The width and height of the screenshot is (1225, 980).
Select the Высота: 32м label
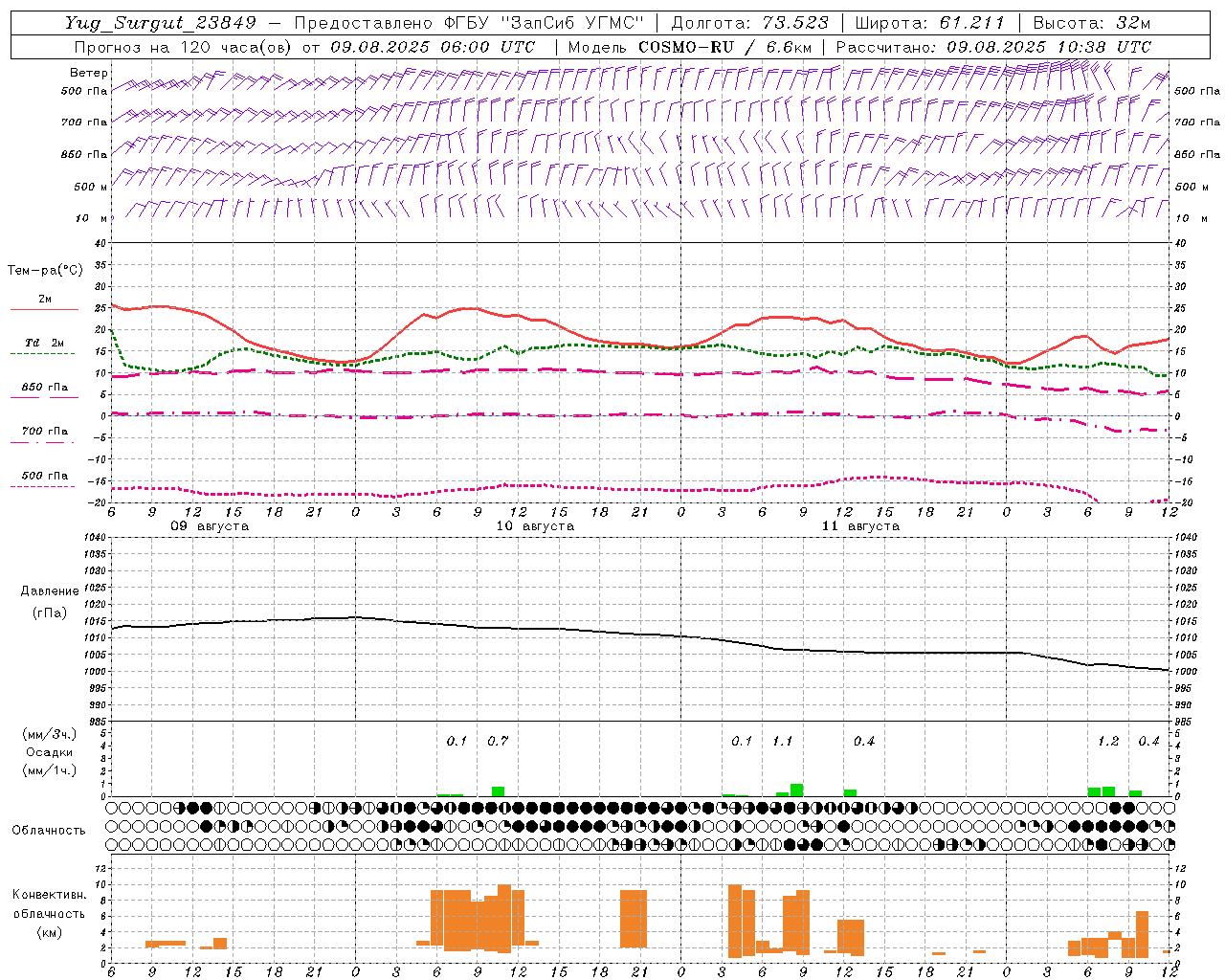1092,23
